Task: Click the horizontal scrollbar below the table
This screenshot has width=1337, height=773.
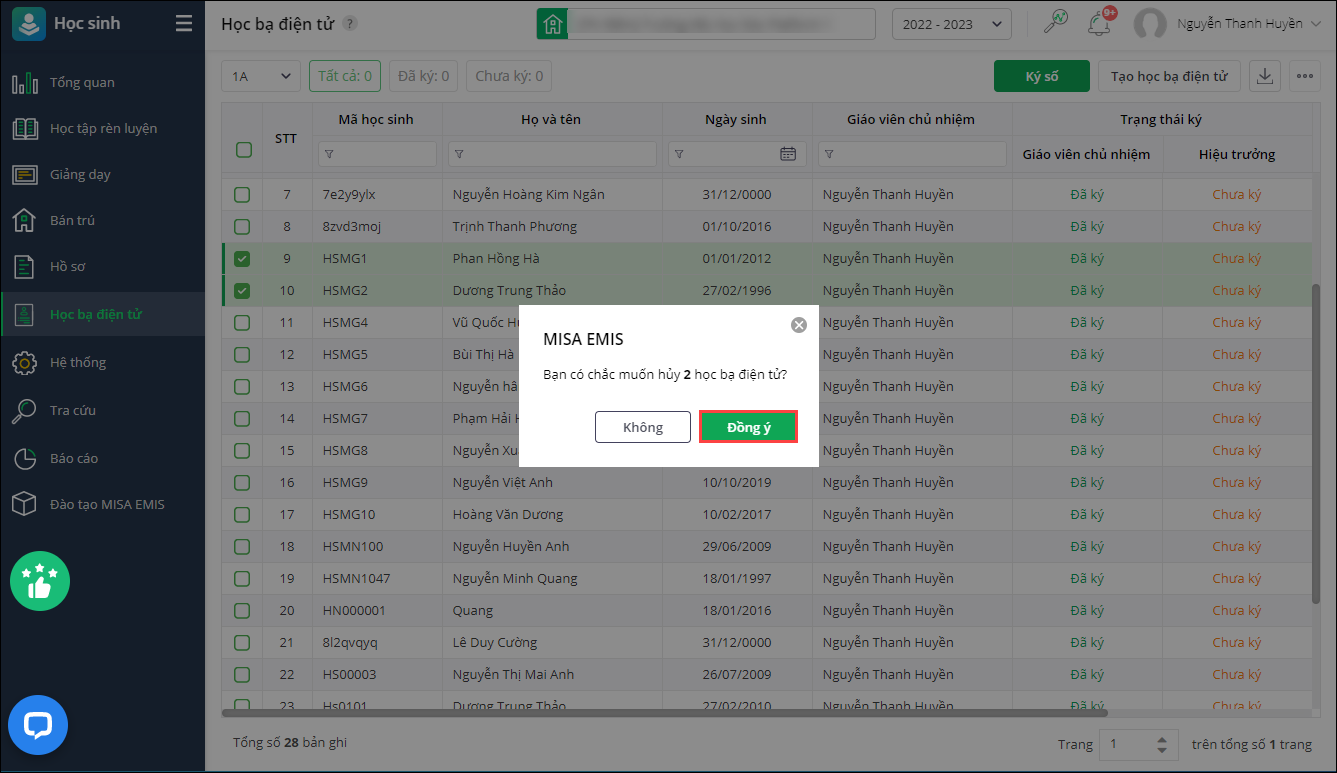Action: (x=664, y=713)
